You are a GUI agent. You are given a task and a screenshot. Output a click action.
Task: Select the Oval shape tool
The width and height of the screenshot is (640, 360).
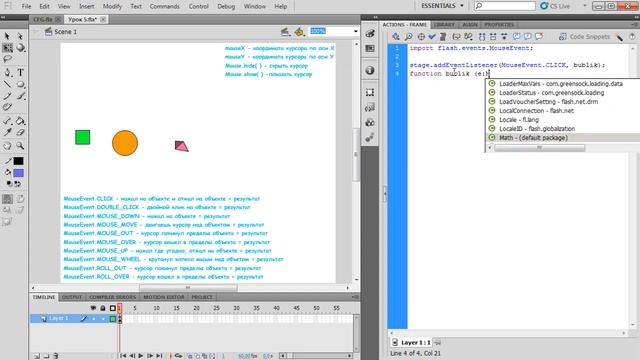(x=20, y=84)
